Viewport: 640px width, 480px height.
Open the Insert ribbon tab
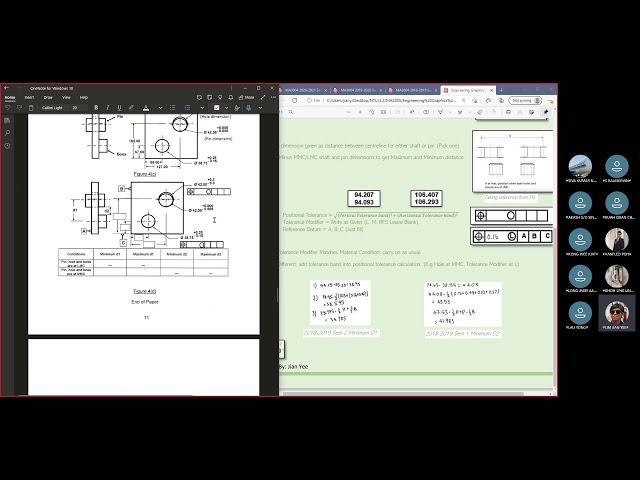tap(29, 98)
